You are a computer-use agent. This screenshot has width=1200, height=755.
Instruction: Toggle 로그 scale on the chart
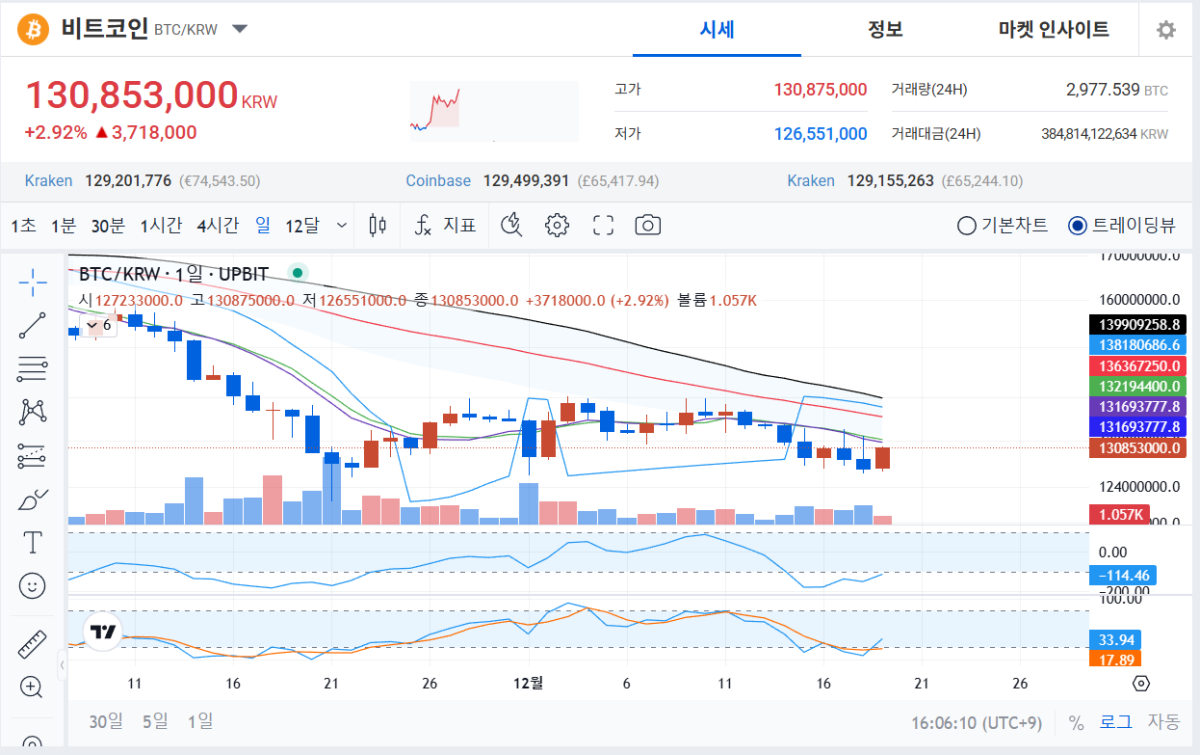coord(1115,721)
